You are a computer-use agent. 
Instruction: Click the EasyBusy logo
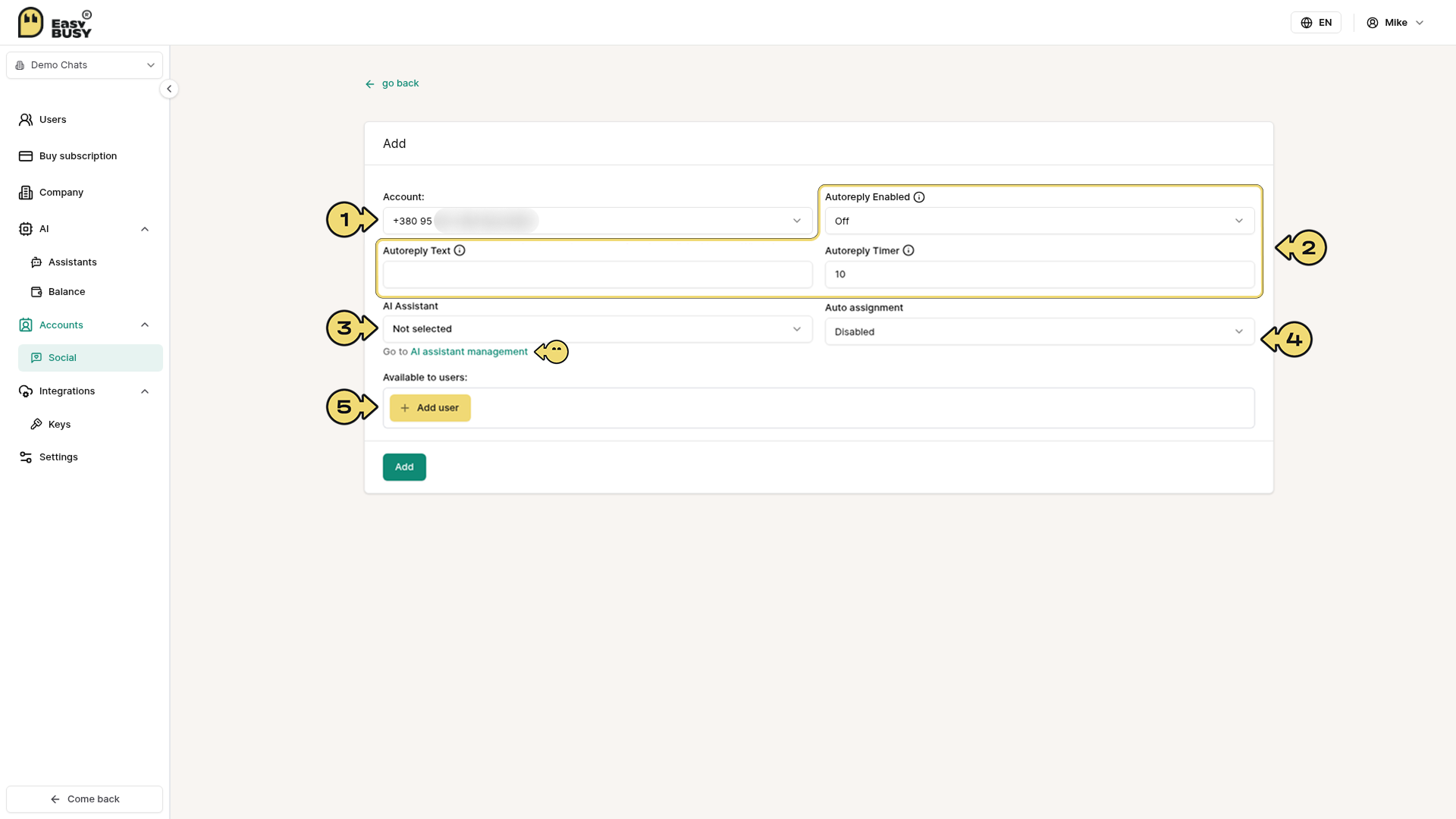pyautogui.click(x=55, y=23)
